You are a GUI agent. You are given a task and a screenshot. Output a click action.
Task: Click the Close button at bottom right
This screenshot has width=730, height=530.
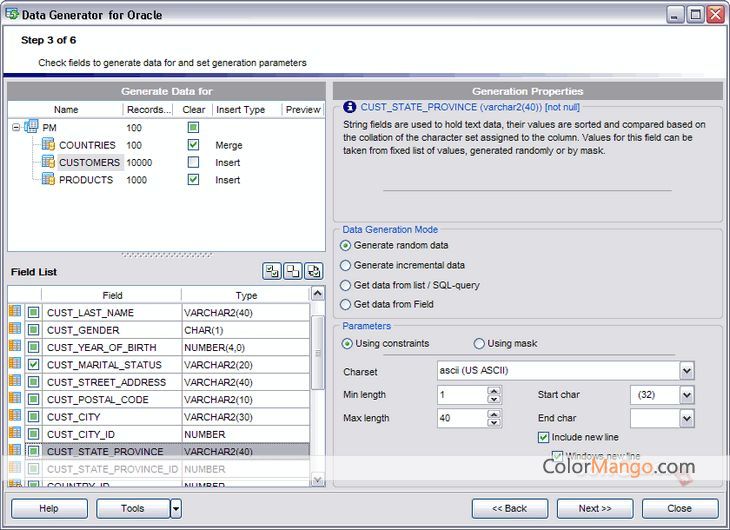680,509
